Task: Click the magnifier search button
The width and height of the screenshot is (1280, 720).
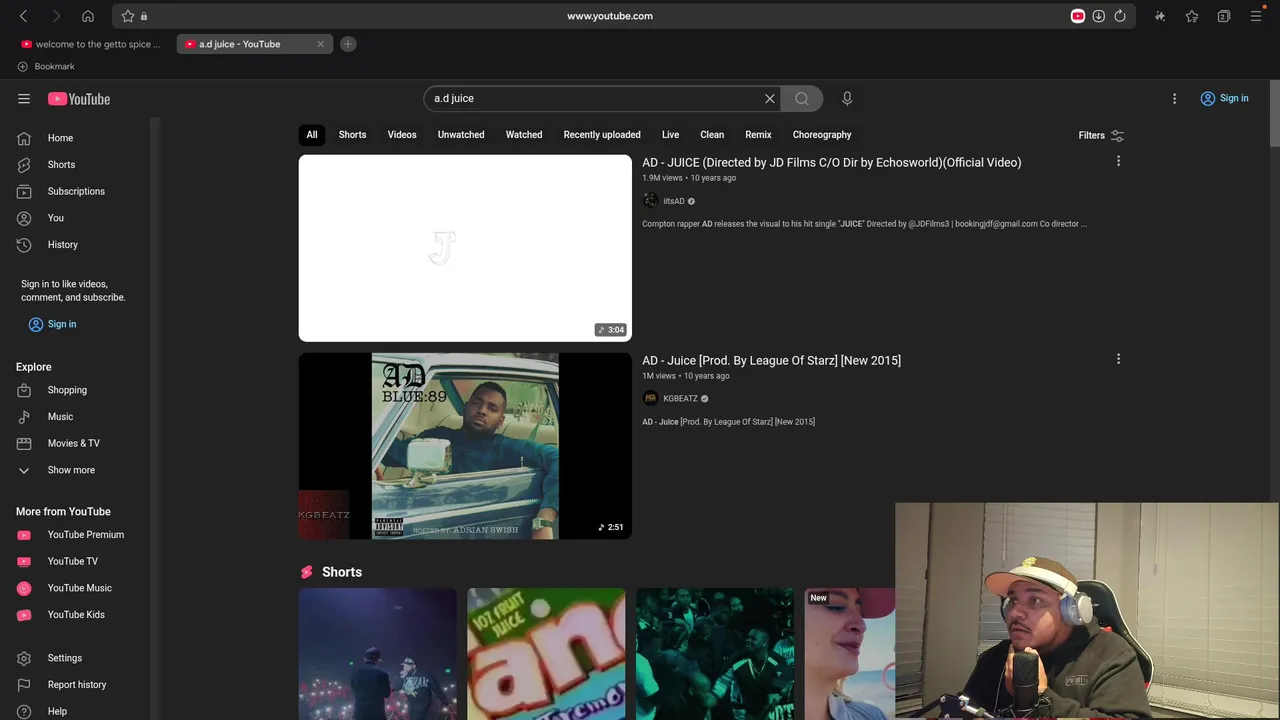Action: 802,98
